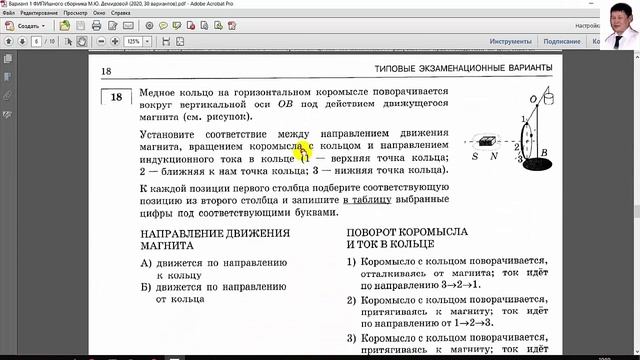Expand the Создать dropdown arrow
Viewport: 640px width, 360px height.
pyautogui.click(x=43, y=26)
